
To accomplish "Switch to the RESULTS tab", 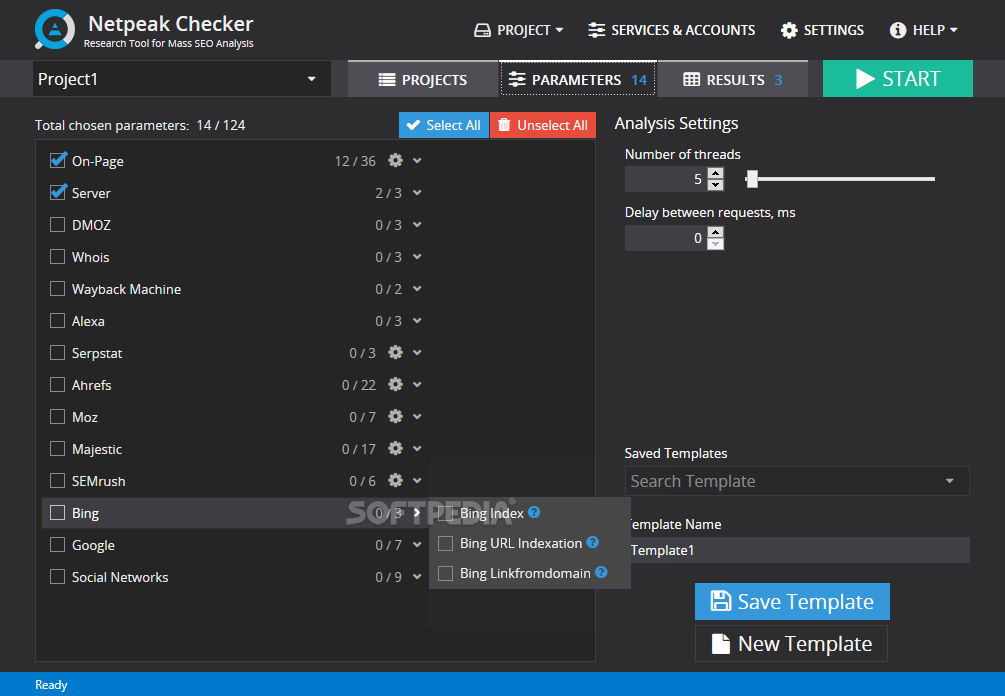I will [x=733, y=79].
